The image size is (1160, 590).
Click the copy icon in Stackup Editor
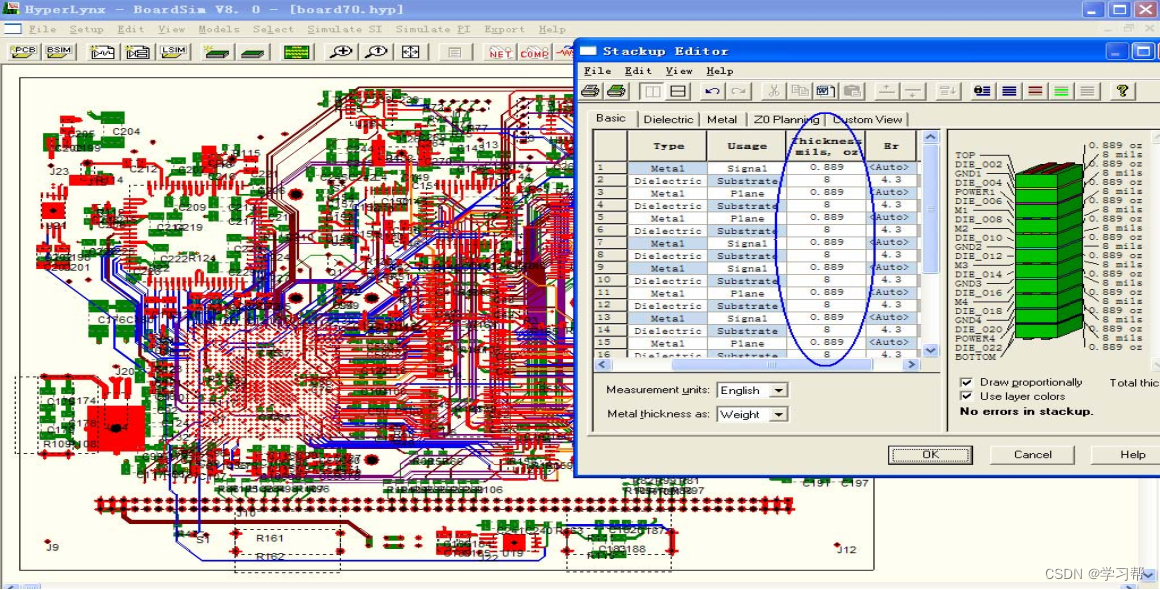coord(800,91)
